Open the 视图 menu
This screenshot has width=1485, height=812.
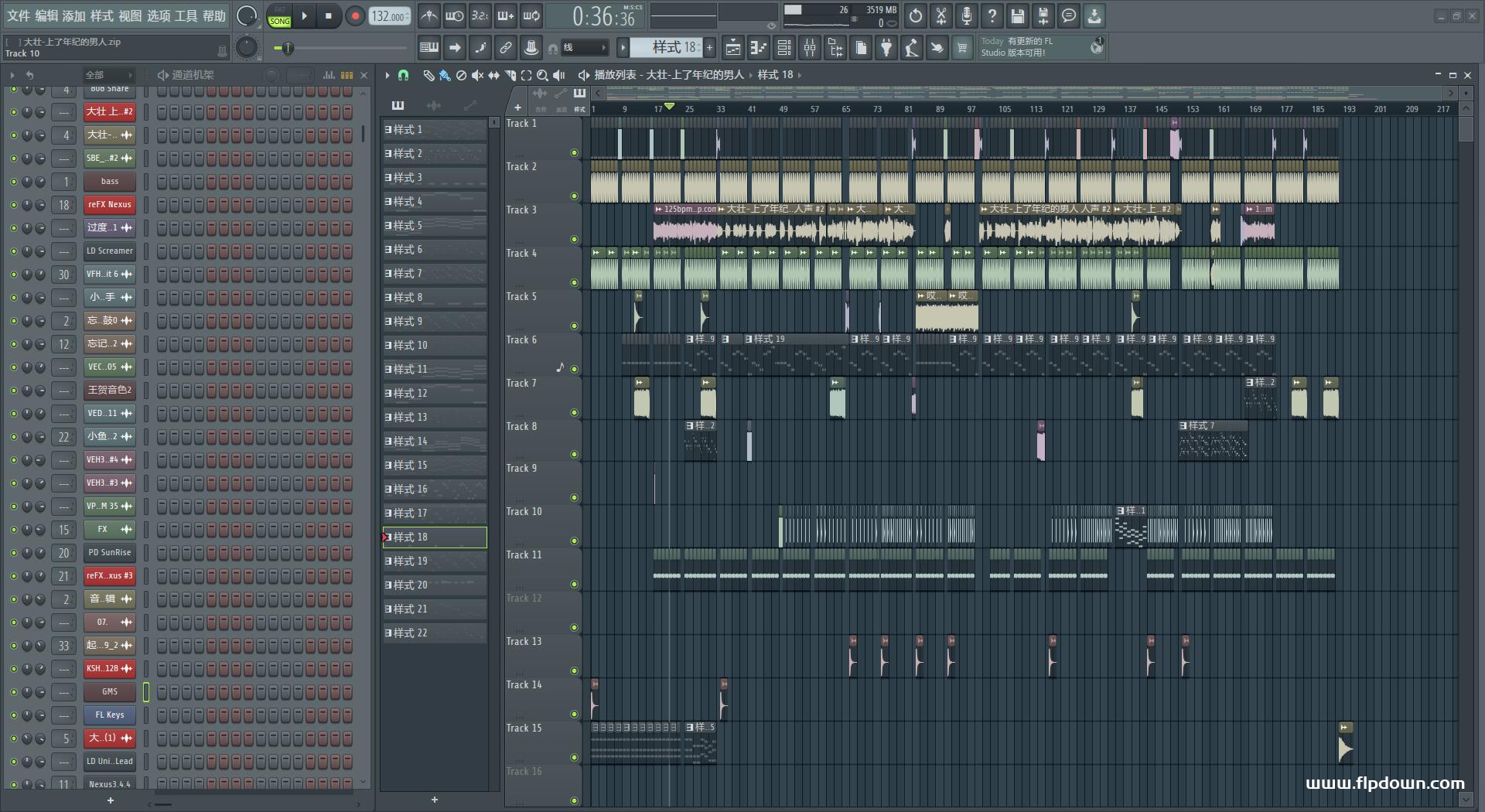(130, 16)
